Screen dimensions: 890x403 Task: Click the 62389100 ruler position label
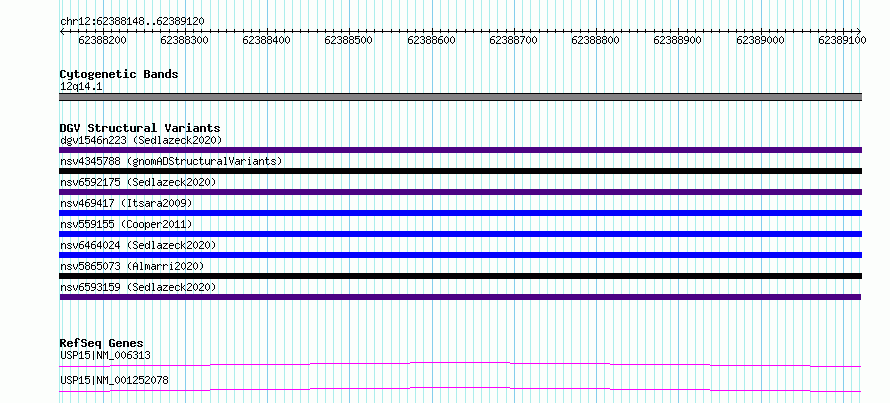(x=842, y=40)
